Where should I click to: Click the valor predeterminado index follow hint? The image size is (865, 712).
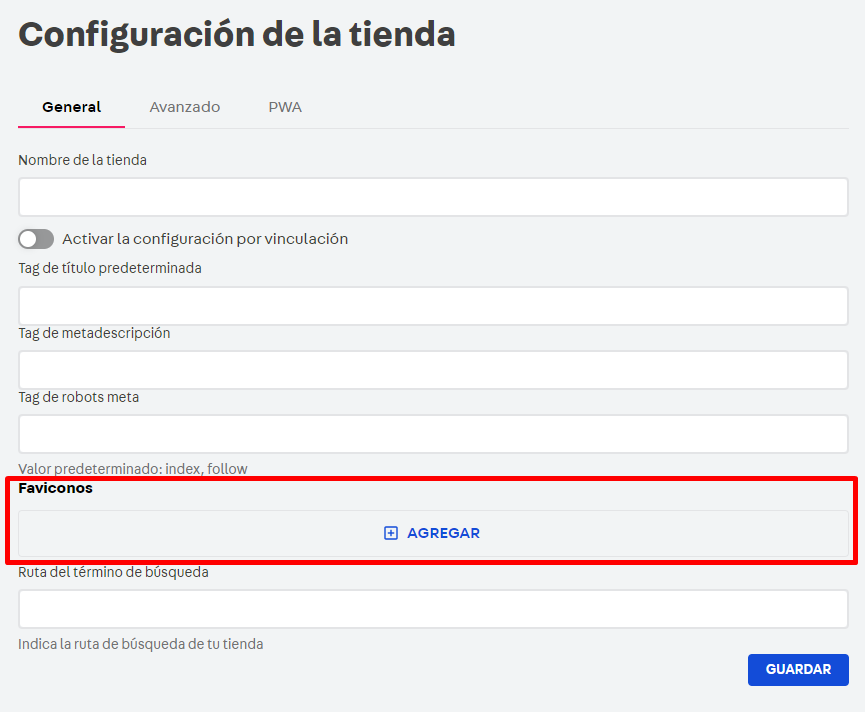tap(135, 467)
